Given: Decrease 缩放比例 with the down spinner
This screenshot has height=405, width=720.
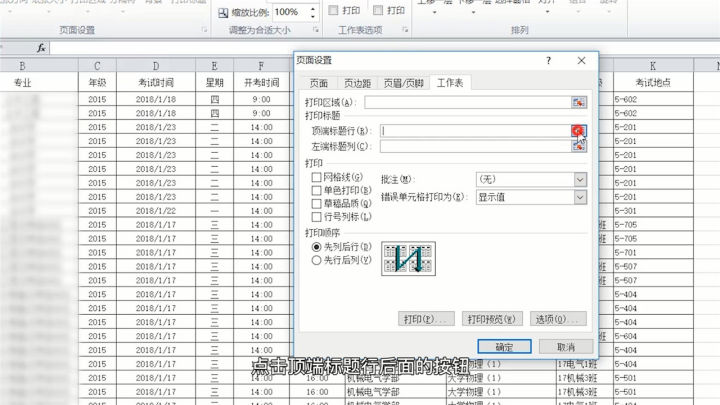Looking at the screenshot, I should pyautogui.click(x=313, y=16).
